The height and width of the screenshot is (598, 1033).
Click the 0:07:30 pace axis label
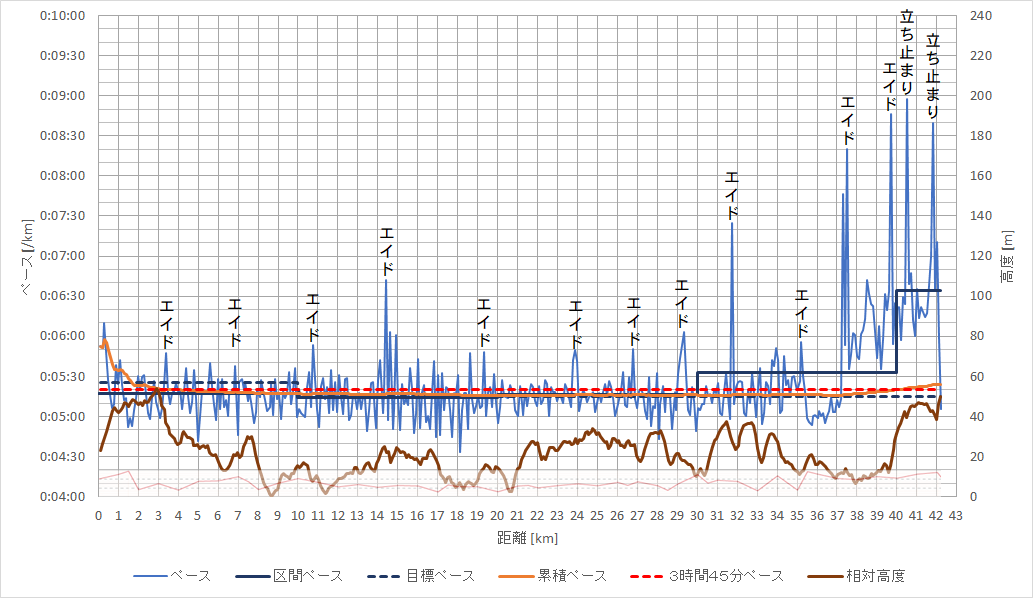pos(63,216)
